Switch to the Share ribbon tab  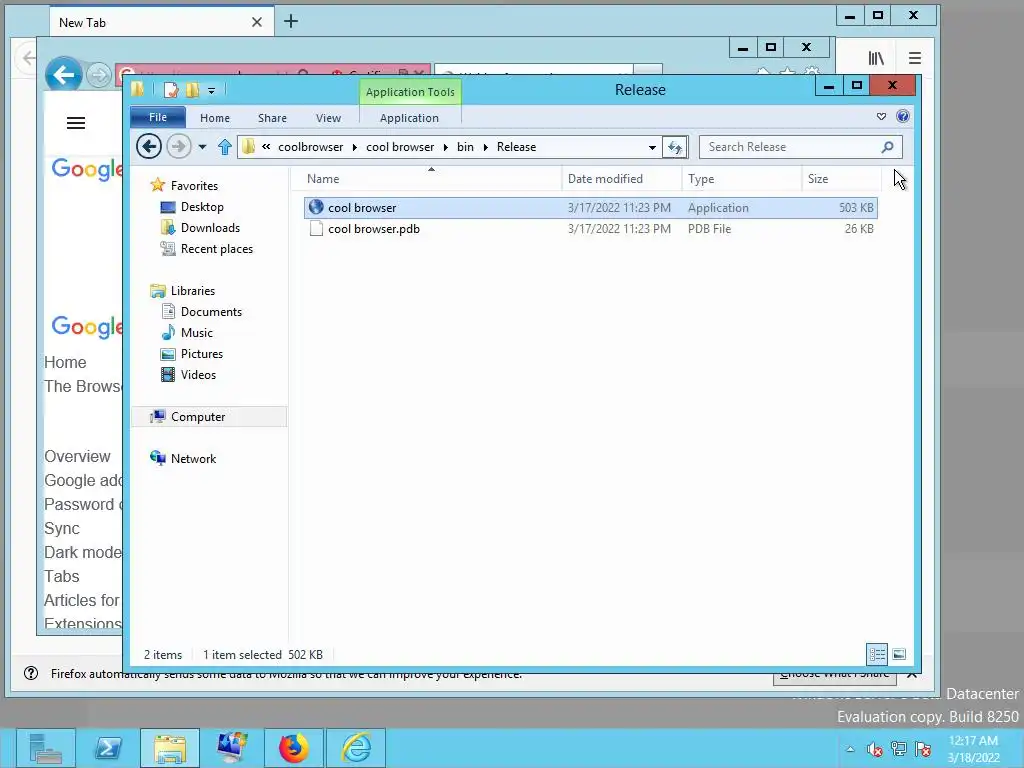pyautogui.click(x=272, y=118)
